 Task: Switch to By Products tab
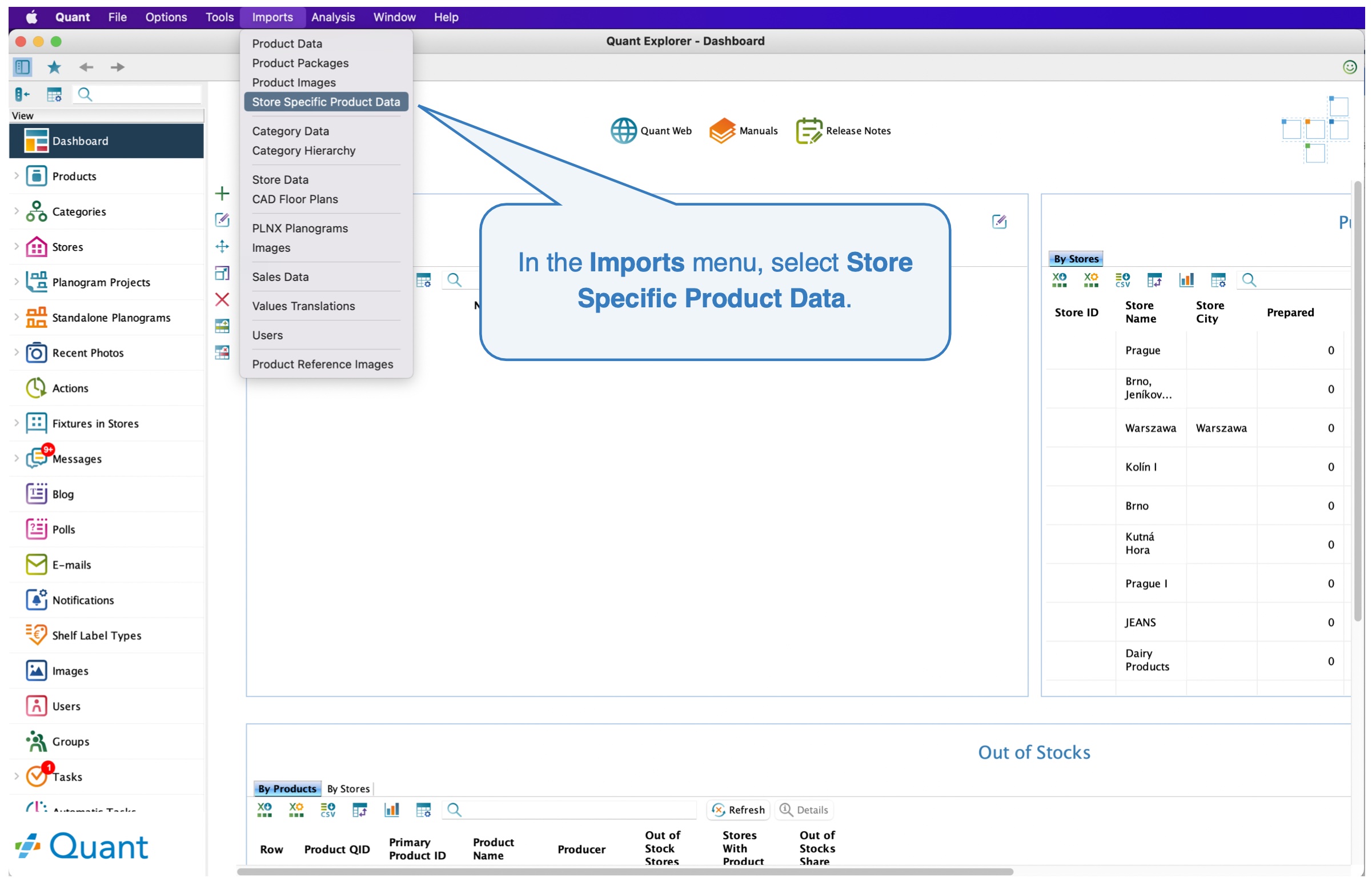(x=287, y=789)
